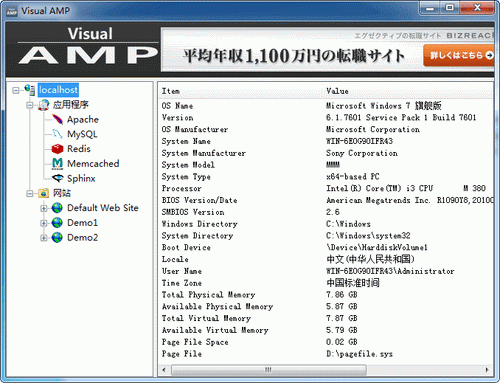The image size is (500, 383).
Task: Click the Visual AMP title bar icon
Action: pos(12,11)
